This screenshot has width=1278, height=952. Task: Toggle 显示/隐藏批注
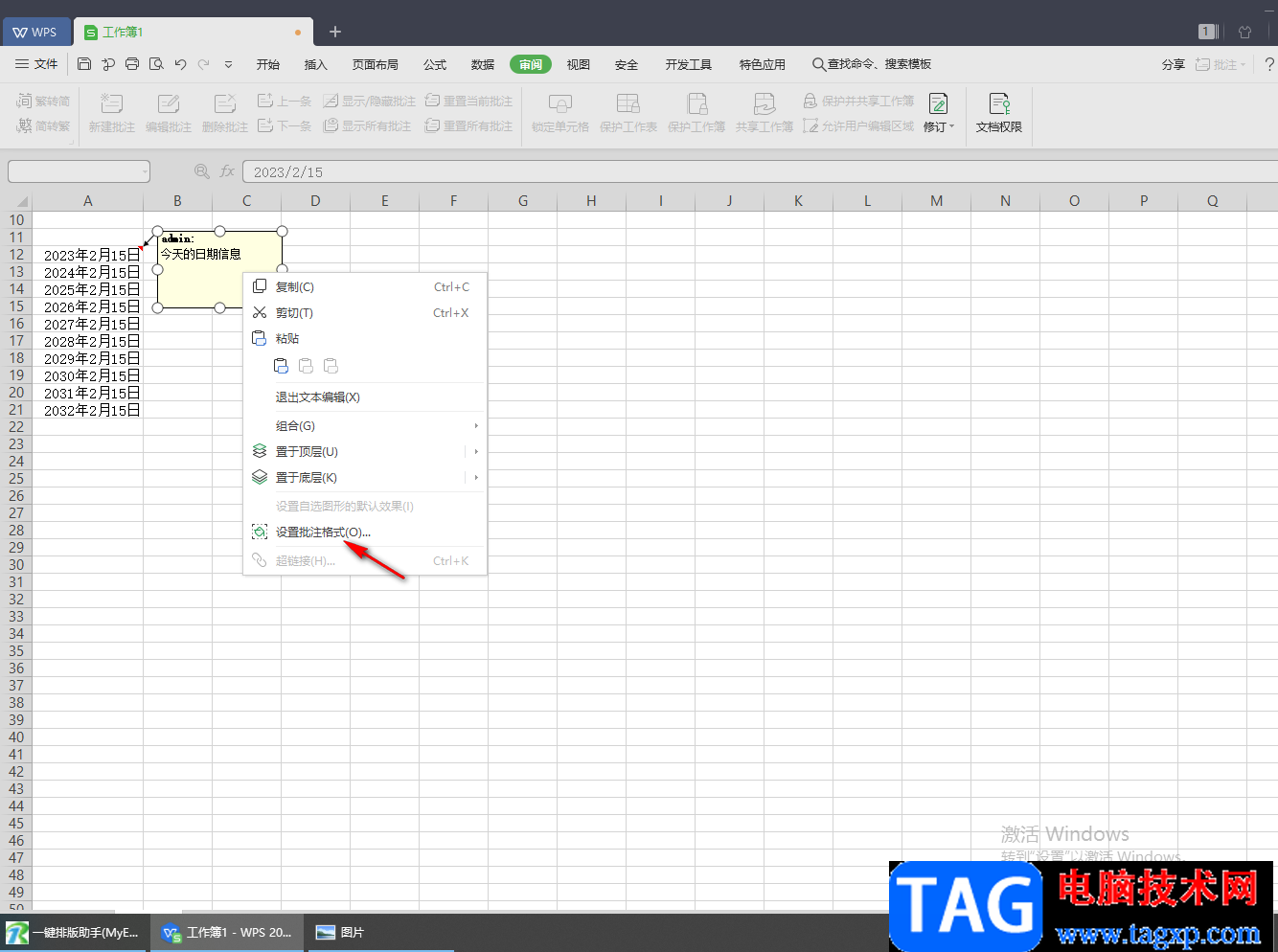(x=369, y=101)
